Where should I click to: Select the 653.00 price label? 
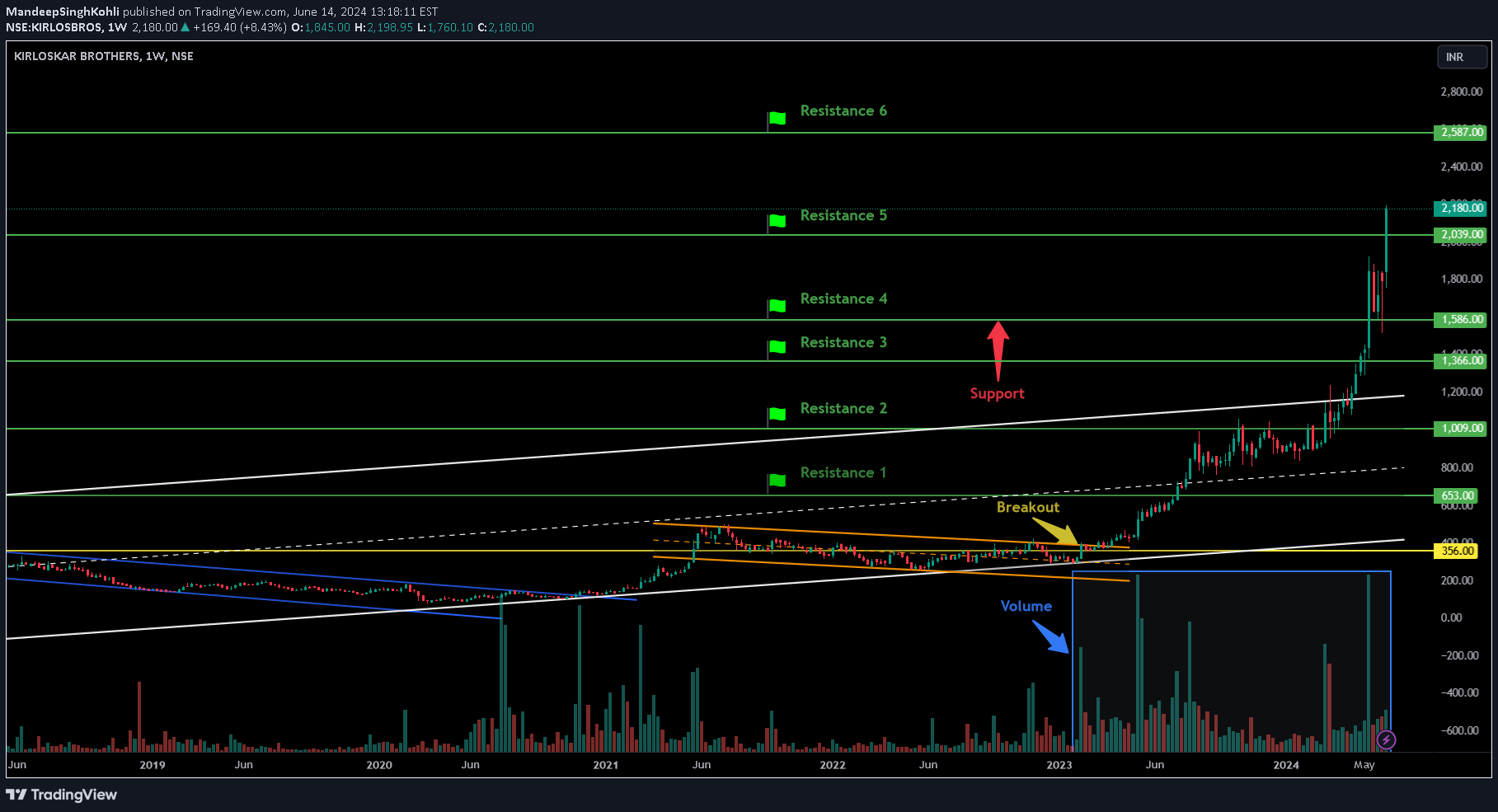click(x=1457, y=495)
